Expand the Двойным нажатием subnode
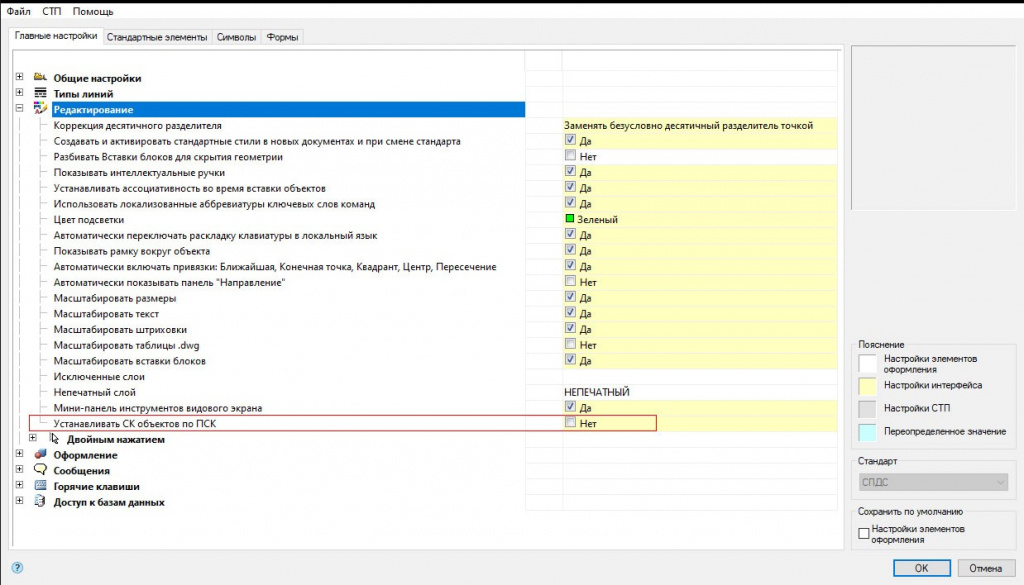Image resolution: width=1024 pixels, height=585 pixels. 33,438
